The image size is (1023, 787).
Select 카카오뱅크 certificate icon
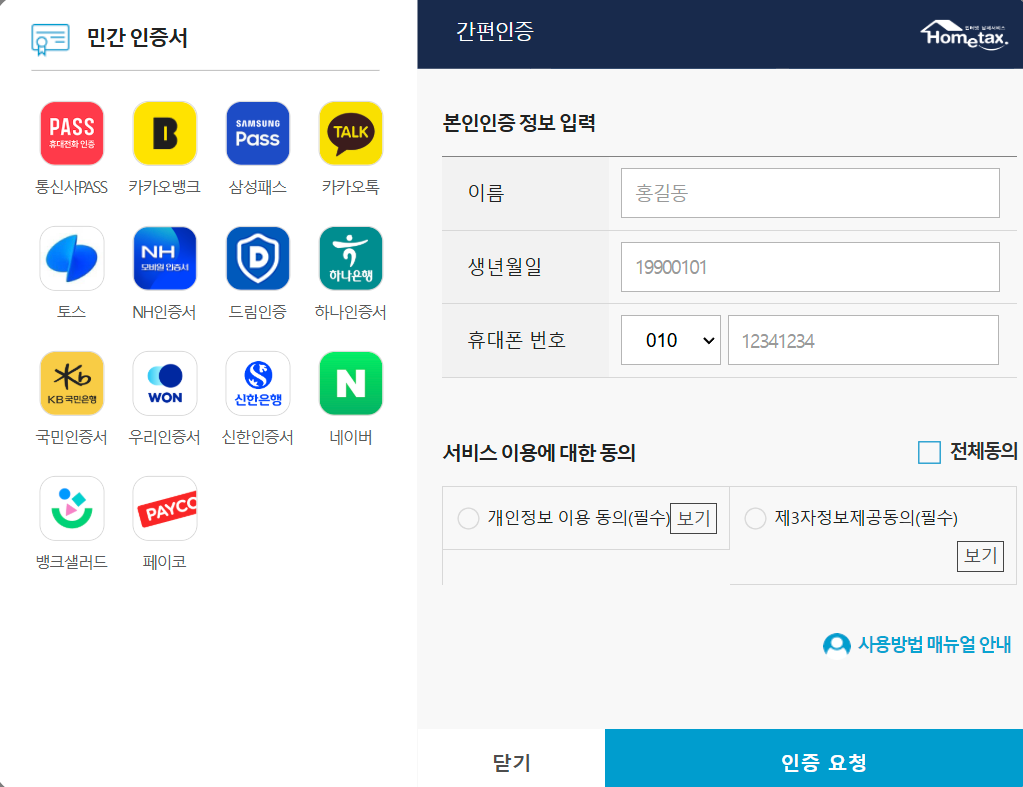(164, 132)
